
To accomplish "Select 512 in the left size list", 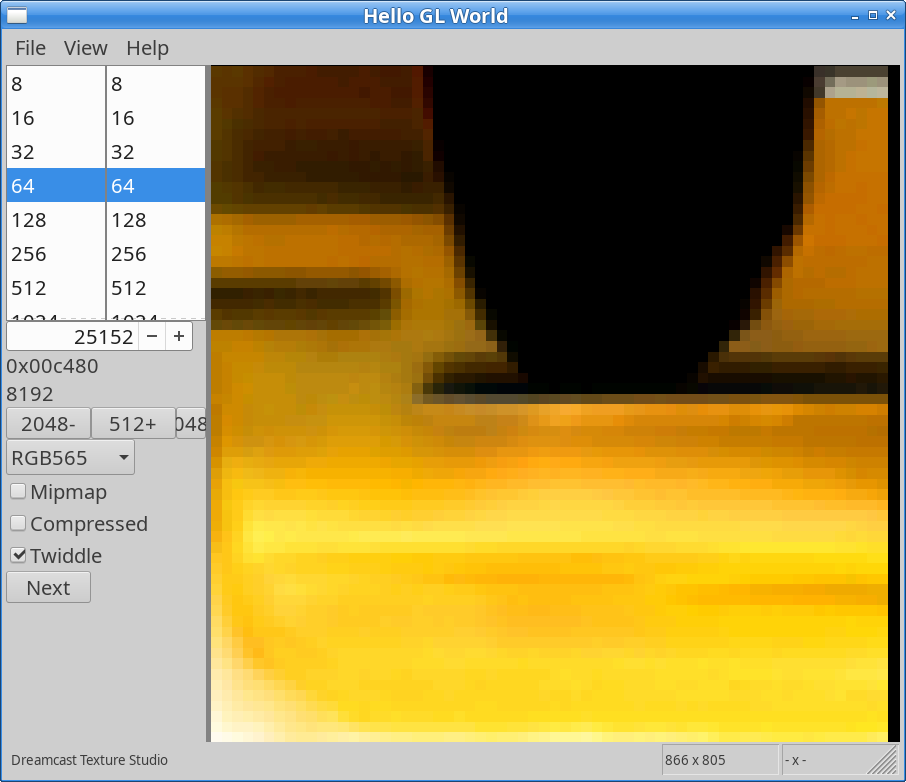I will [56, 288].
